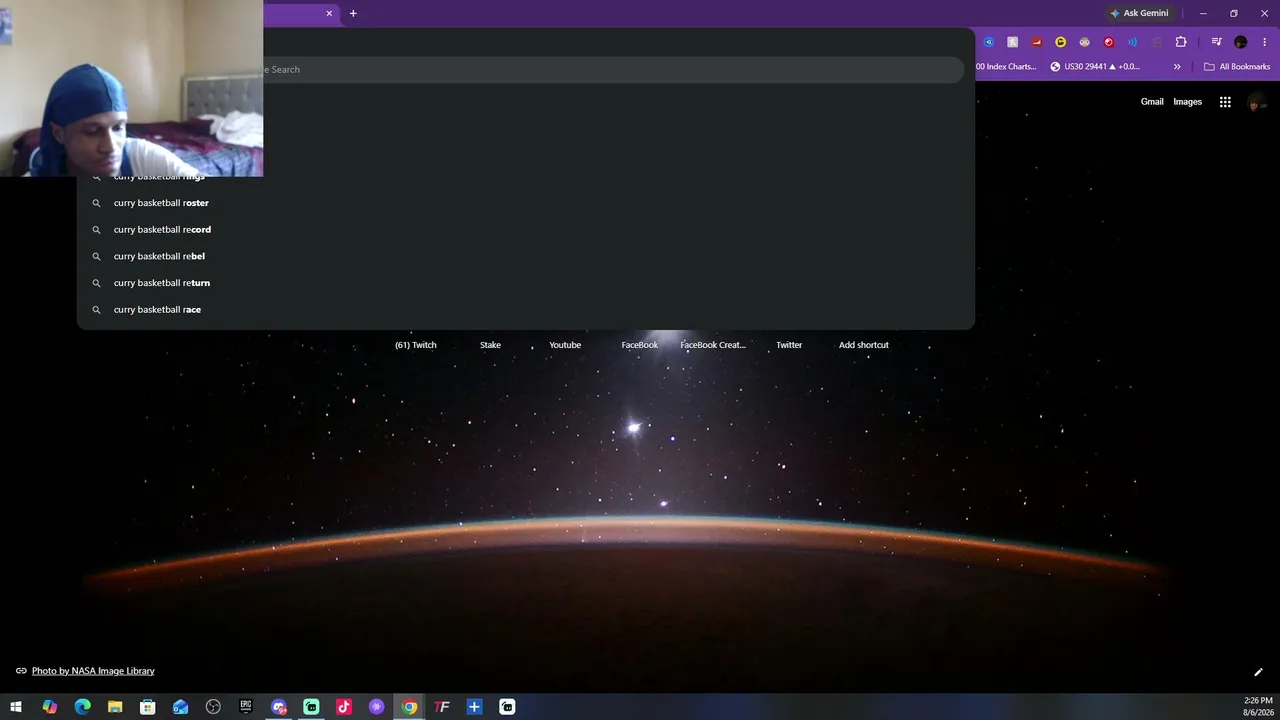Click the blue sound-waves extension icon
The image size is (1280, 720).
tap(1133, 42)
